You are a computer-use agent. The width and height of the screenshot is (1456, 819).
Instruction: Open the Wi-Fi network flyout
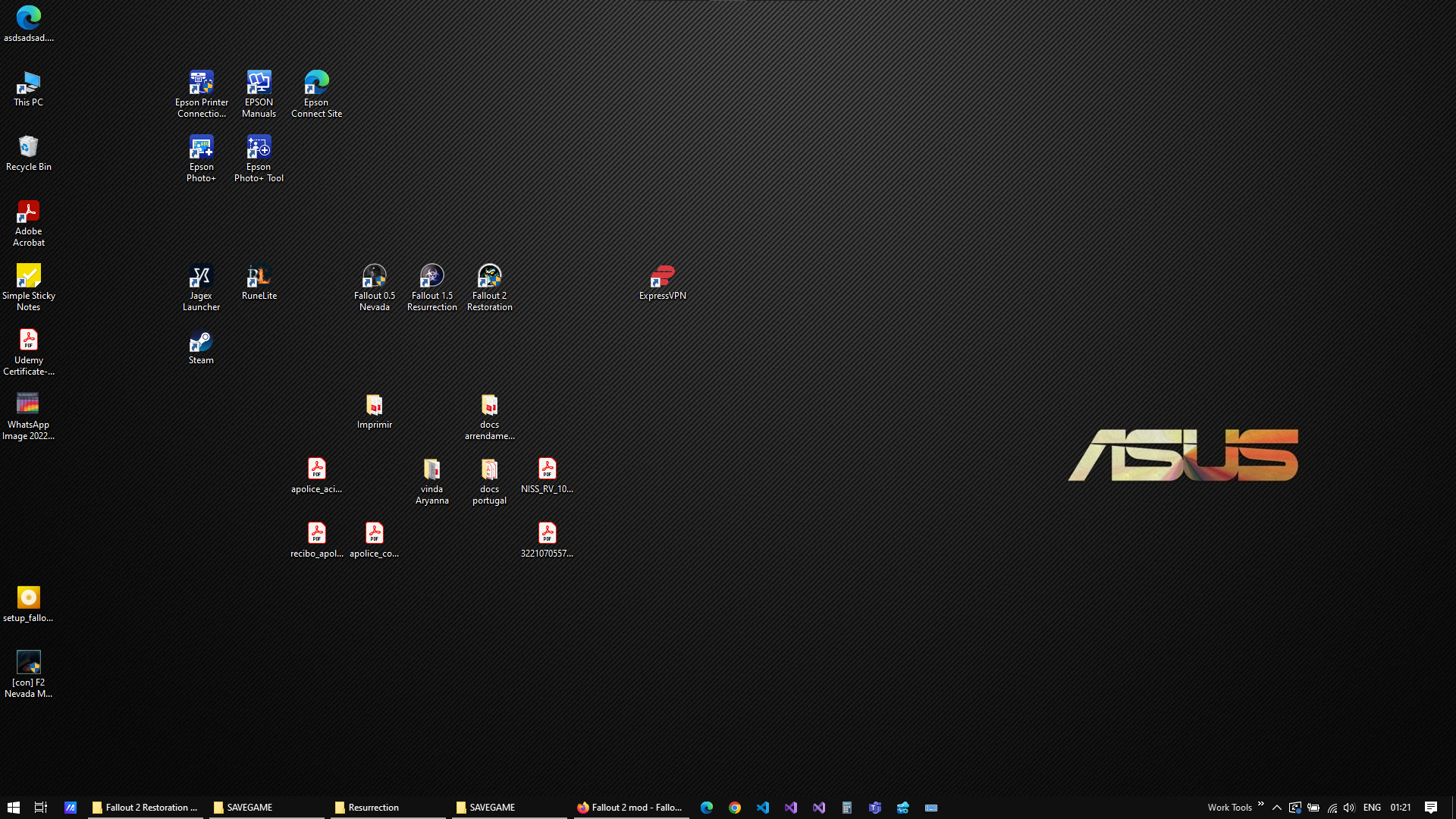1332,808
